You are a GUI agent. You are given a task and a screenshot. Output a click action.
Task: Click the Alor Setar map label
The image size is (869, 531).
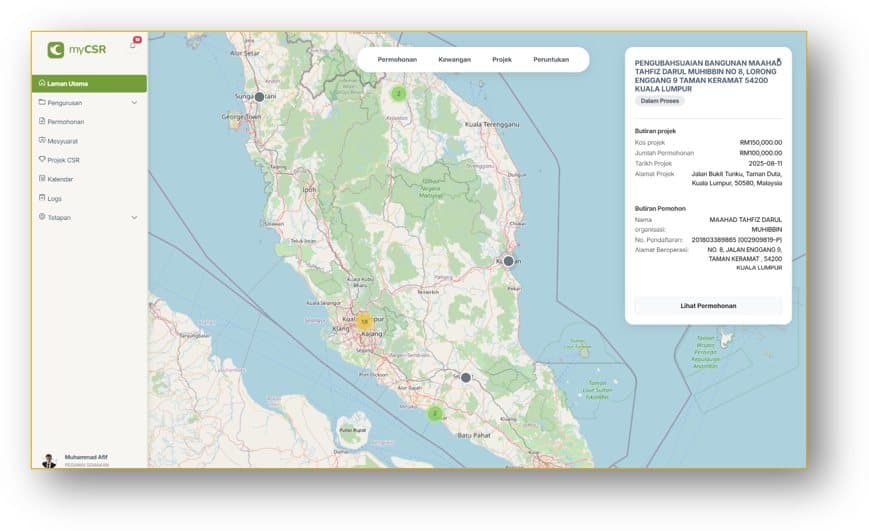244,53
